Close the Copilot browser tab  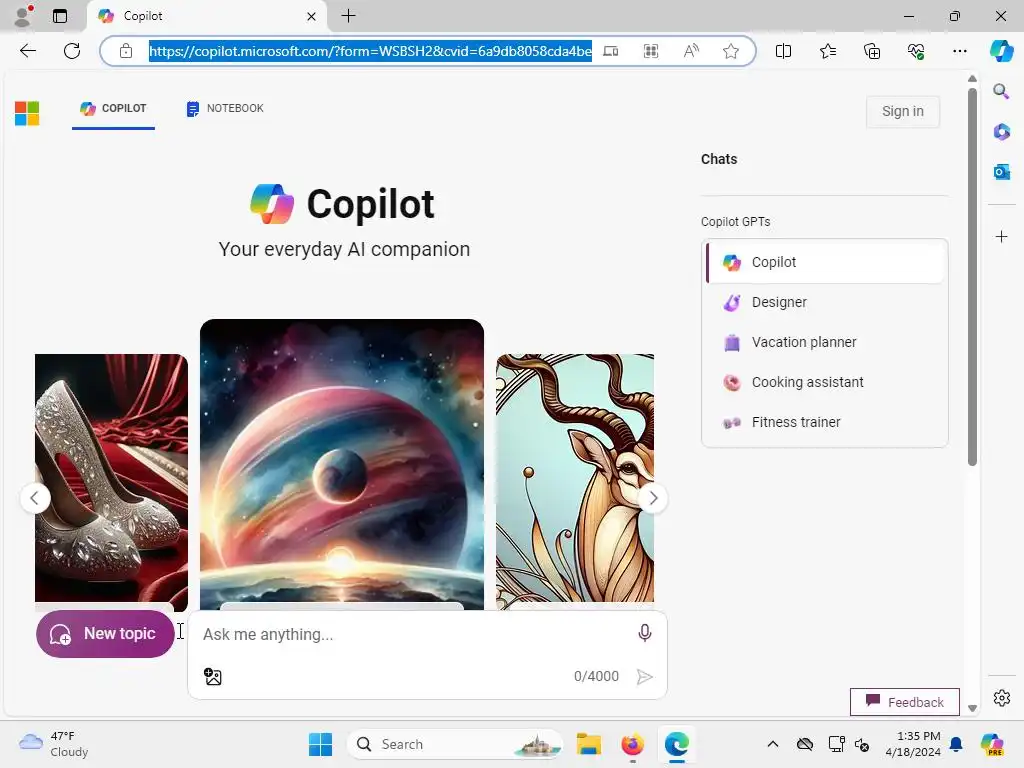(x=312, y=16)
